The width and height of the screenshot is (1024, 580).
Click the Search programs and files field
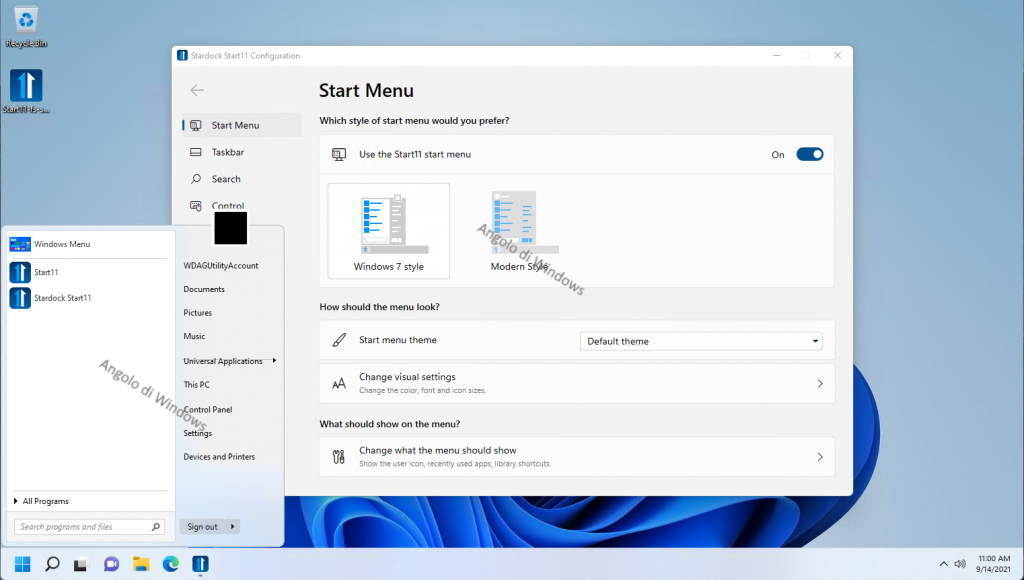82,526
